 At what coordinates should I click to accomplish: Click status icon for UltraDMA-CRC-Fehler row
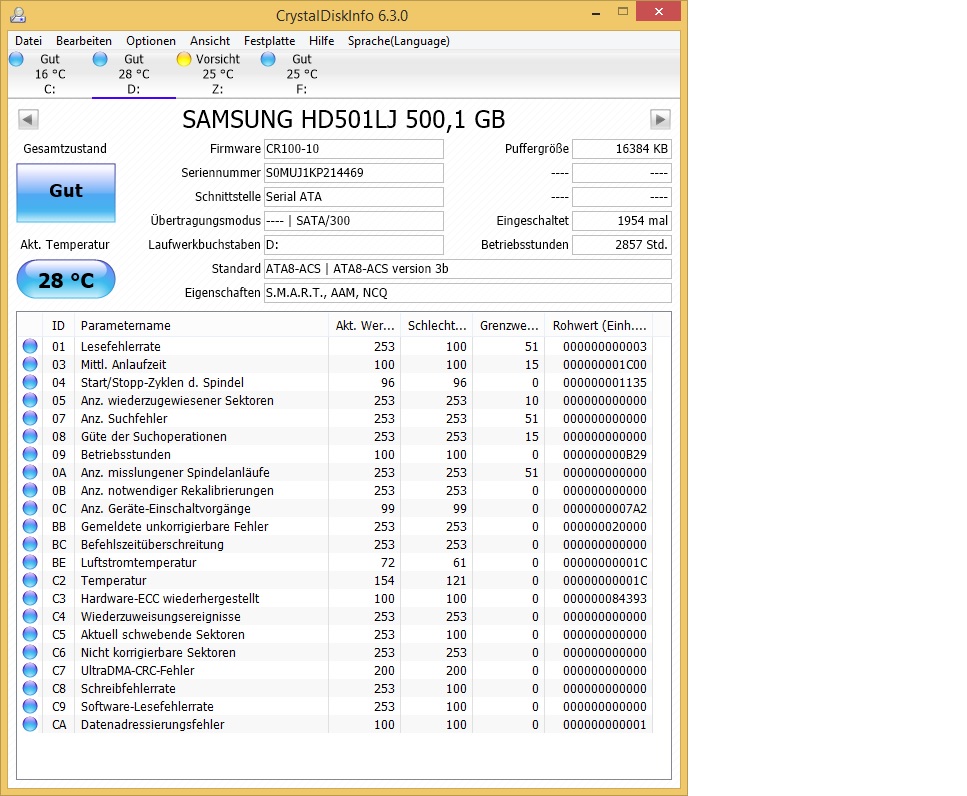pyautogui.click(x=30, y=670)
